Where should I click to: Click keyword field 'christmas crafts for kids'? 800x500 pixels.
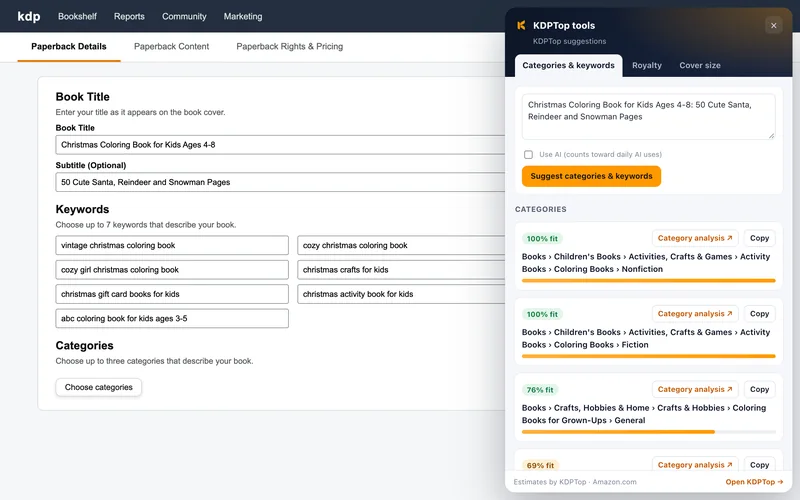(x=401, y=270)
